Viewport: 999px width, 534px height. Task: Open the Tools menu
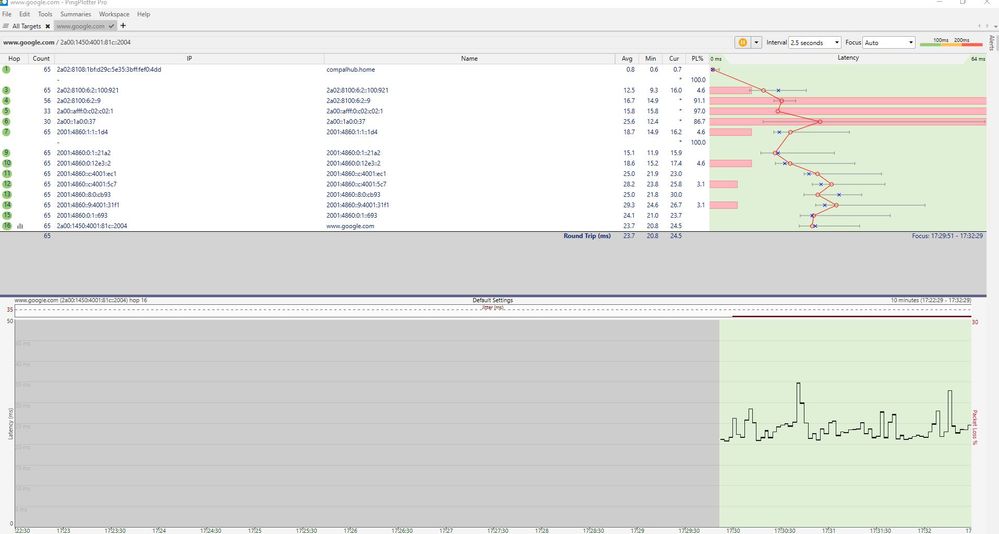(45, 14)
